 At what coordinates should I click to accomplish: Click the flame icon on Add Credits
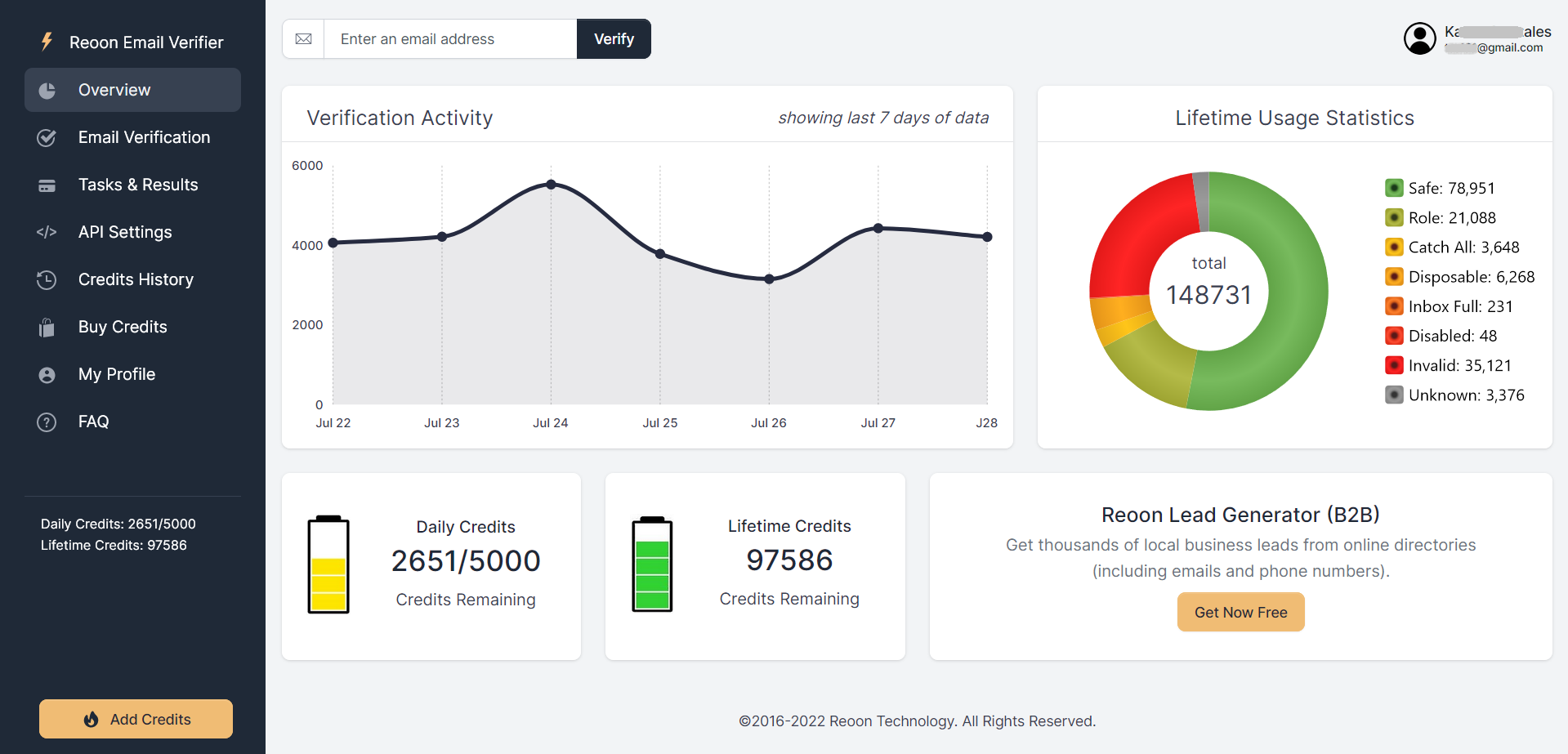[91, 719]
